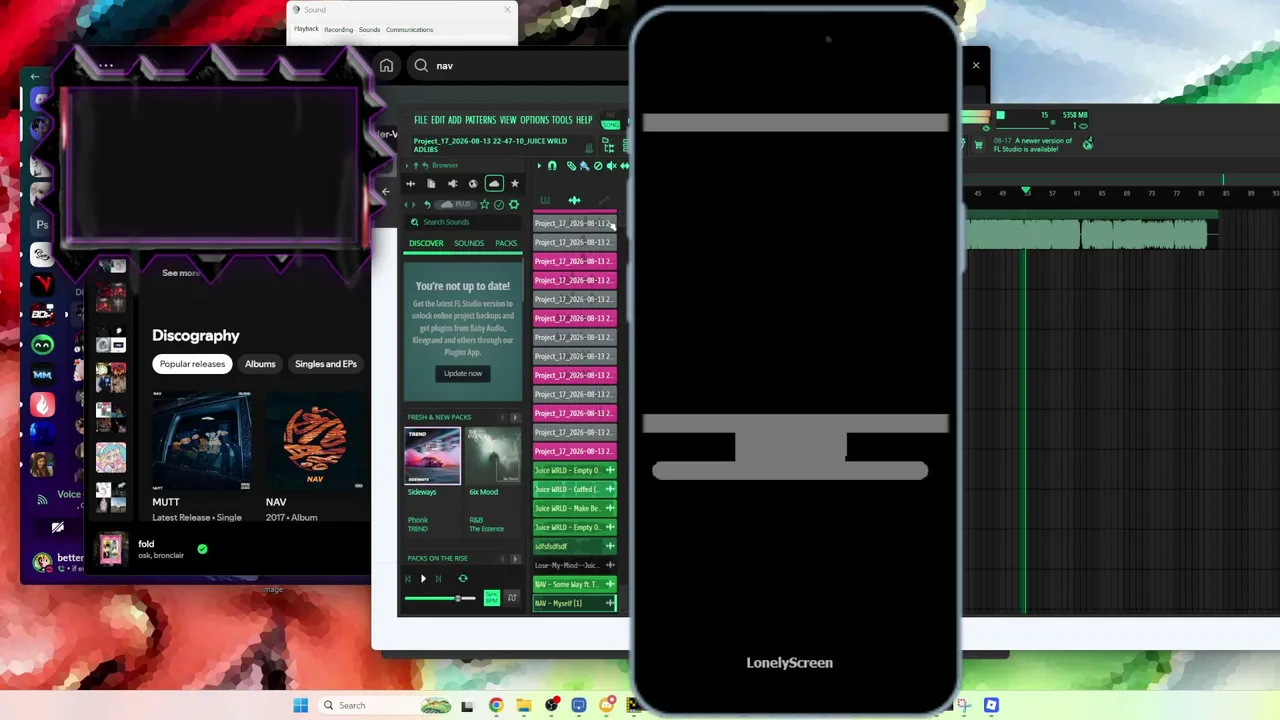Select the Albums filter in Spotify
Viewport: 1280px width, 720px height.
(x=260, y=364)
